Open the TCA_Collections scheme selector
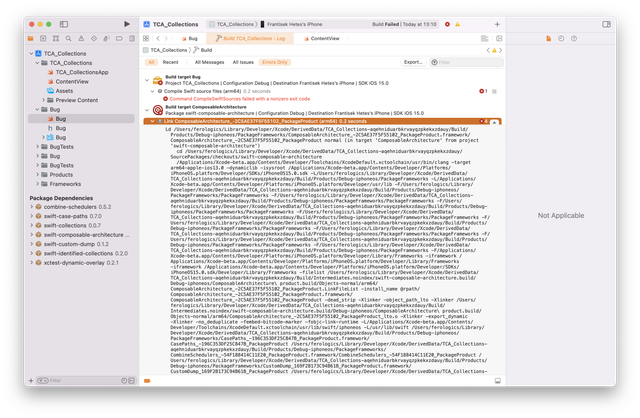640x418 pixels. [232, 24]
